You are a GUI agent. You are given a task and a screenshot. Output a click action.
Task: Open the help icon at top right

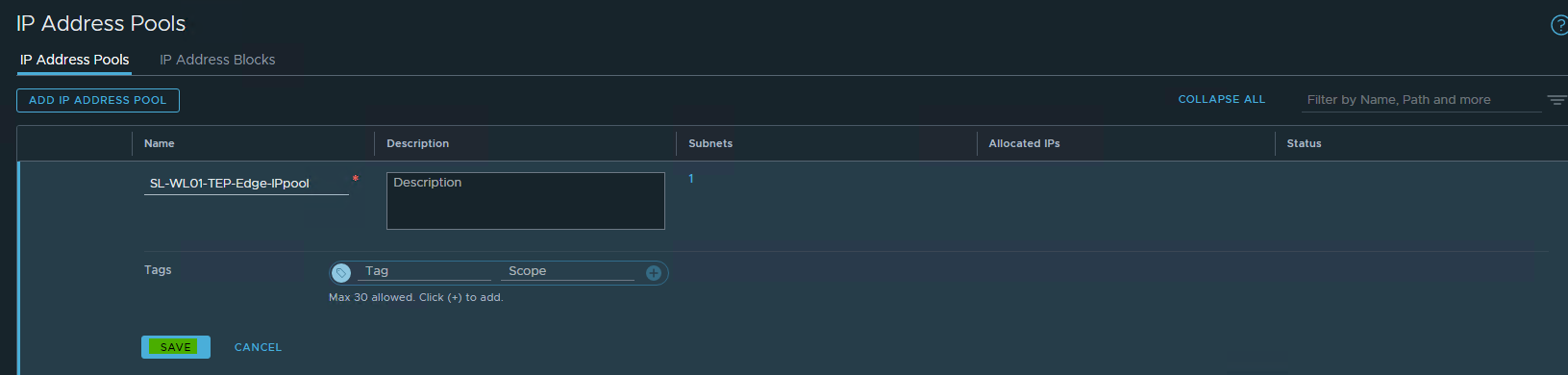1559,25
